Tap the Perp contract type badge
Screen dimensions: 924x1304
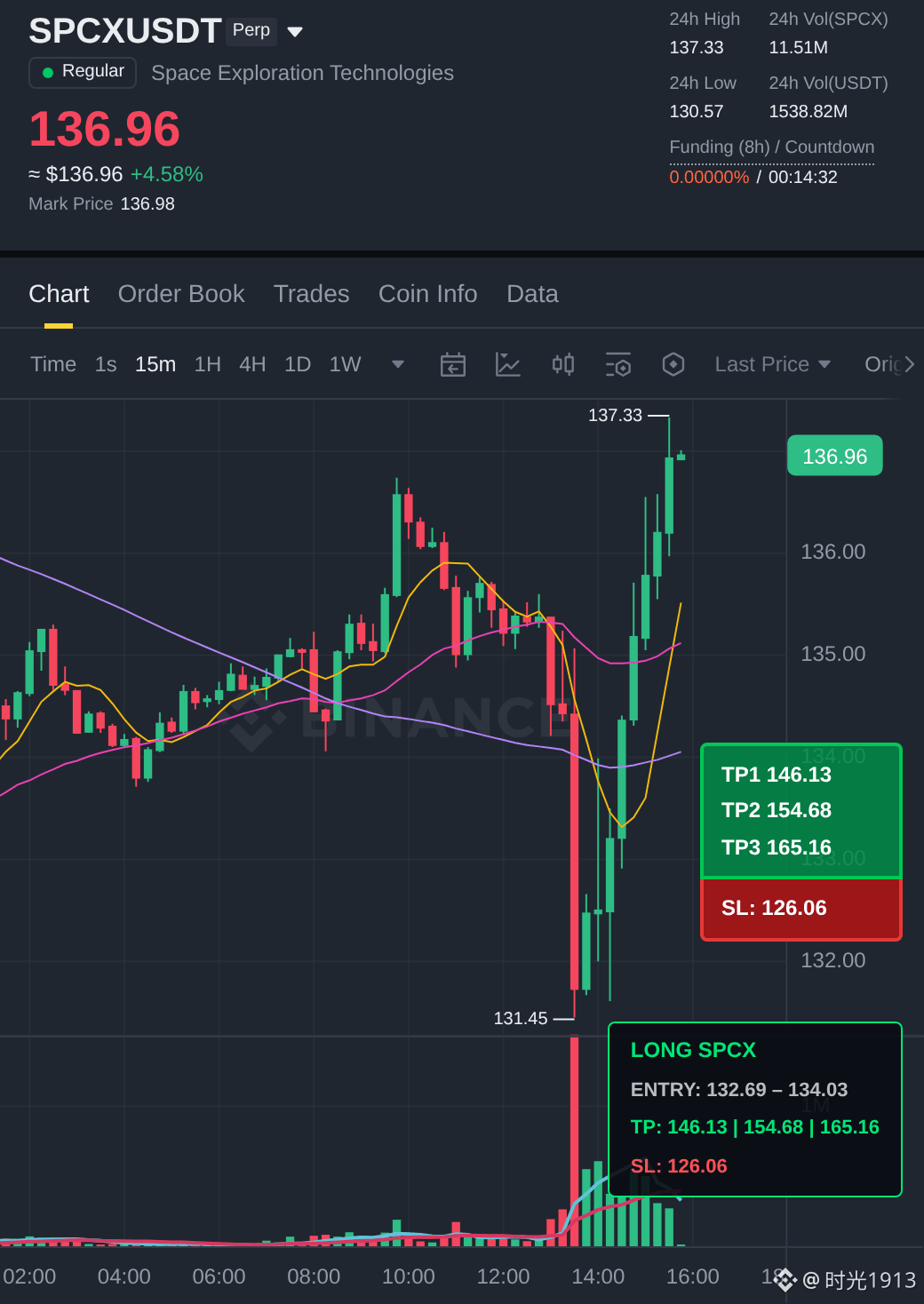pos(251,30)
